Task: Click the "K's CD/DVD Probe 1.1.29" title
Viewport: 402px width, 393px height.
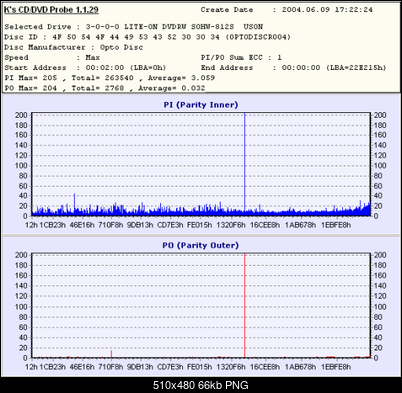Action: [51, 10]
